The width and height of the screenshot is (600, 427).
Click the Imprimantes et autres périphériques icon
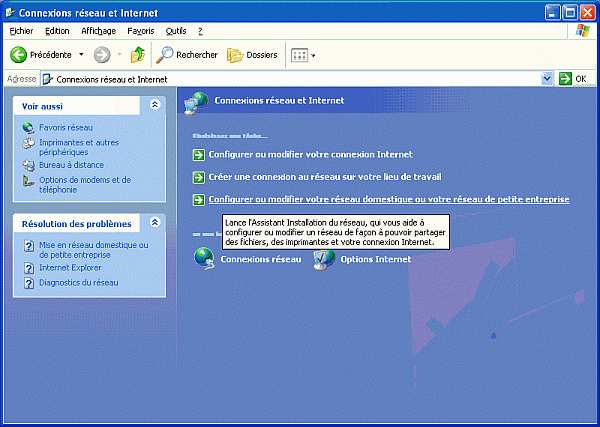(x=28, y=143)
